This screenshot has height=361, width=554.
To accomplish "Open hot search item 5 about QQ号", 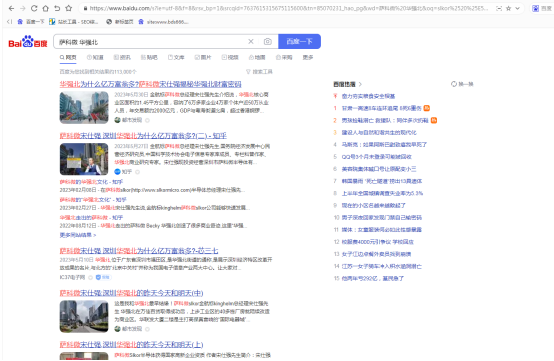I will pyautogui.click(x=377, y=156).
